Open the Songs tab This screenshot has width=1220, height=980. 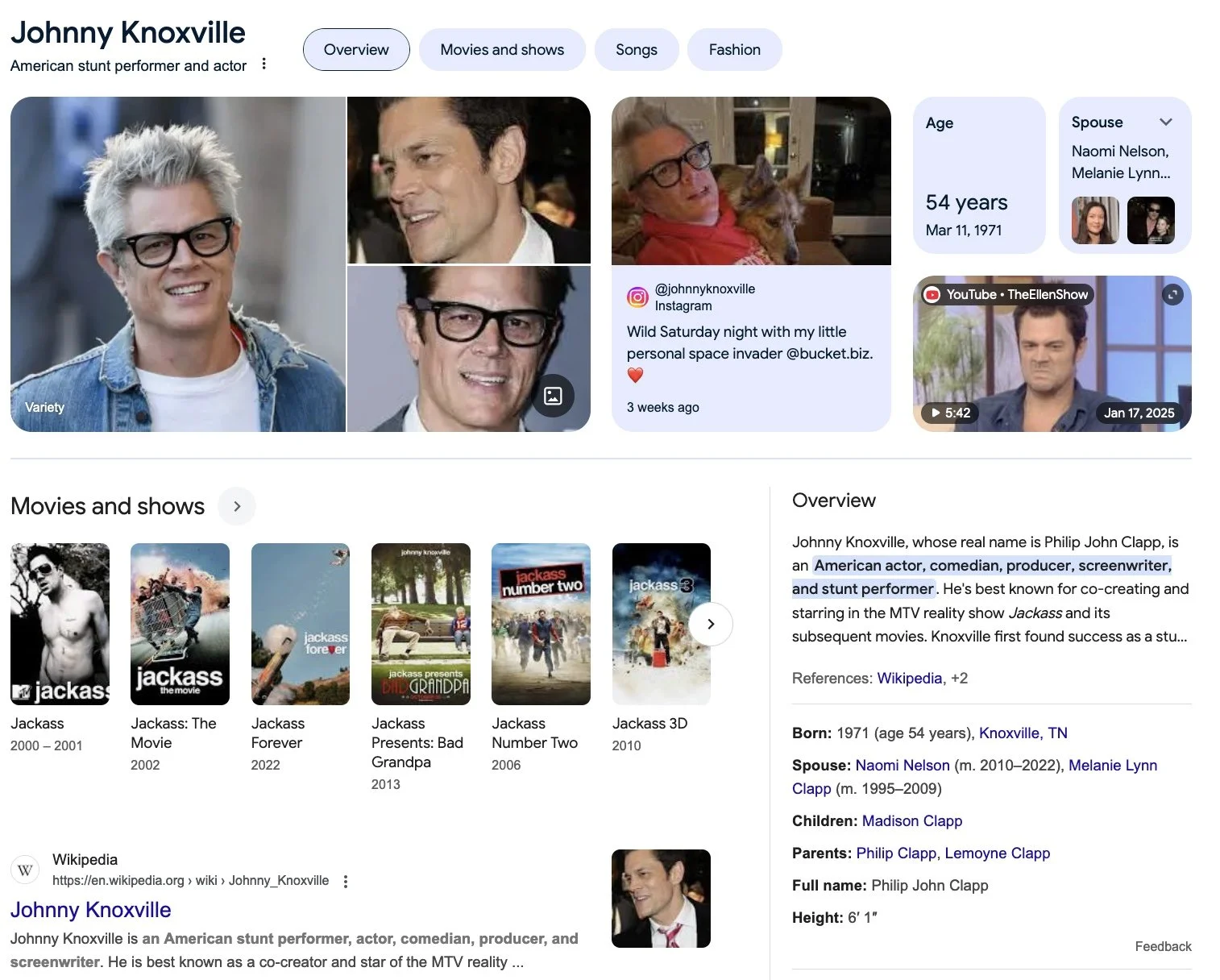[637, 49]
